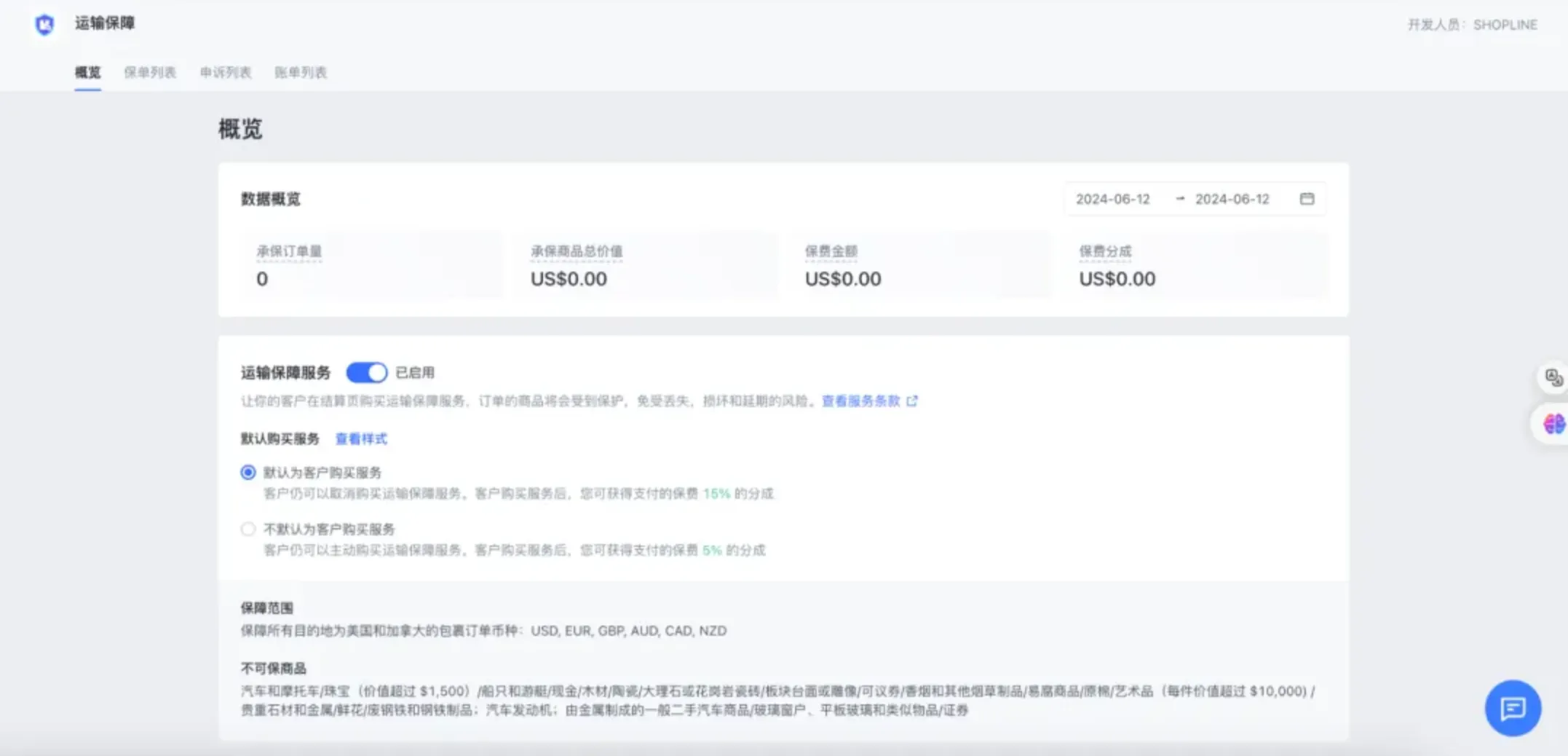This screenshot has height=756, width=1568.
Task: Open the 账单列表 tab
Action: tap(301, 72)
